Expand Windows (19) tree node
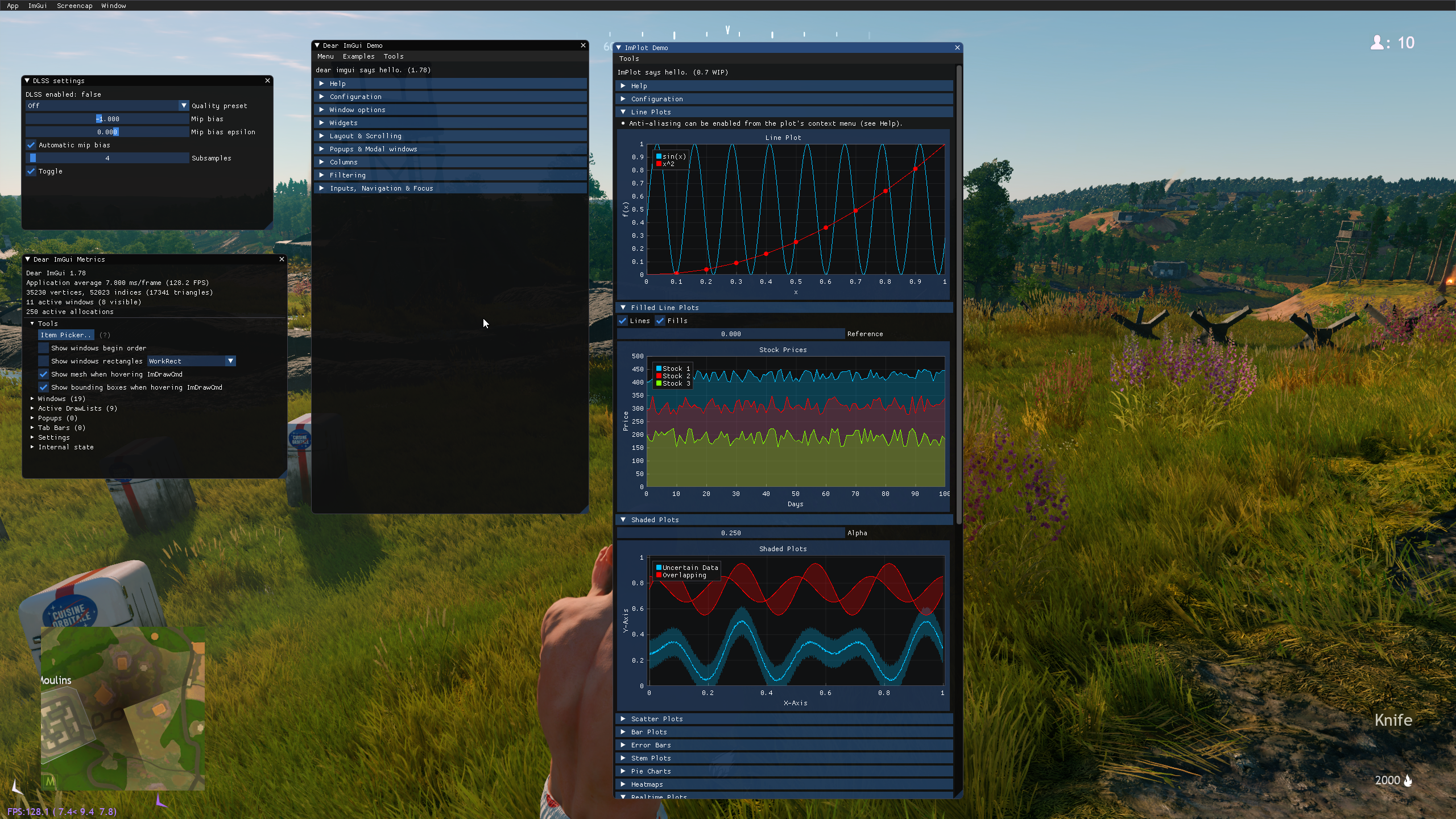The width and height of the screenshot is (1456, 819). [32, 399]
